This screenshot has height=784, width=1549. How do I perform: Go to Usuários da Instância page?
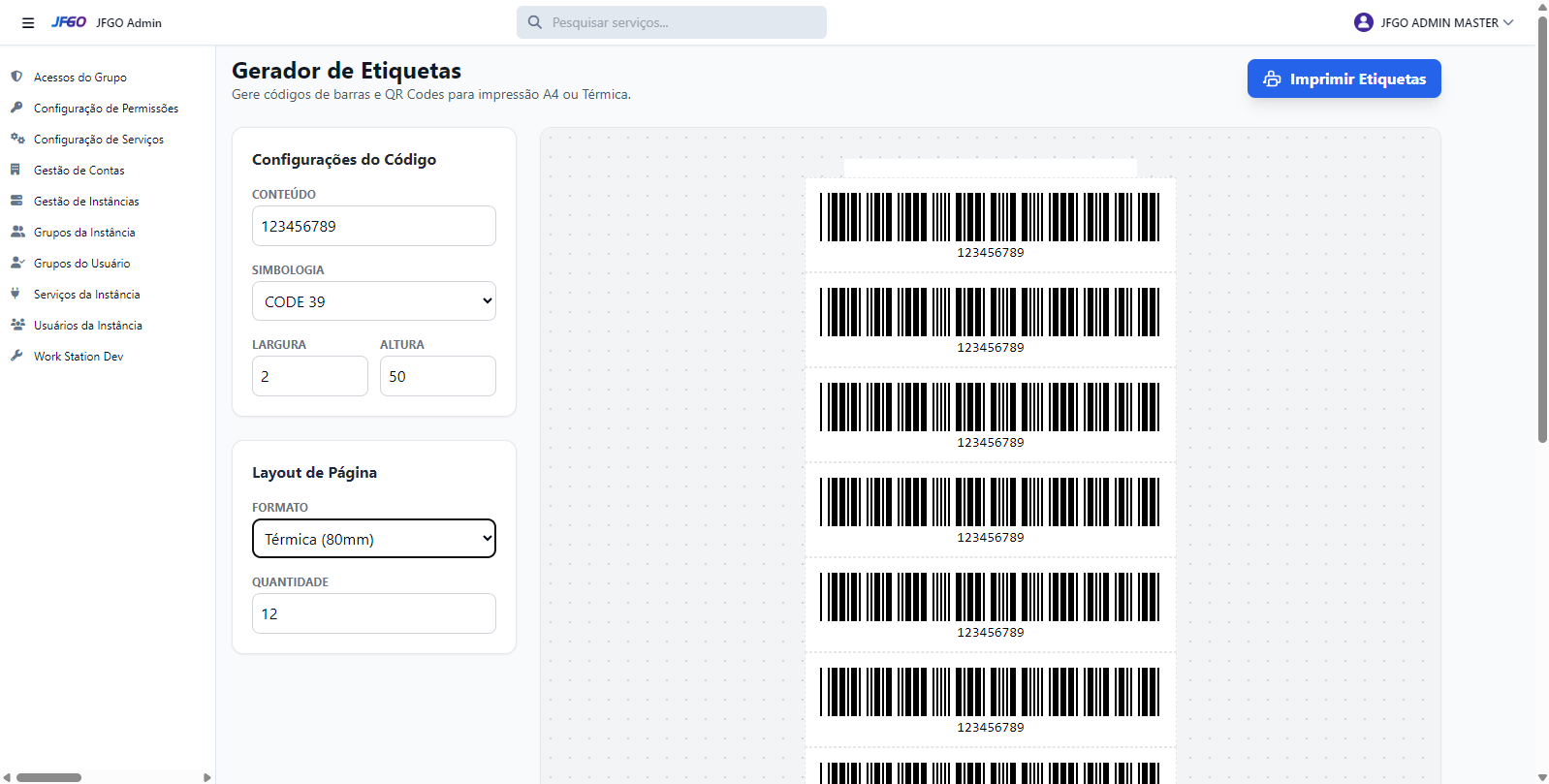coord(87,326)
